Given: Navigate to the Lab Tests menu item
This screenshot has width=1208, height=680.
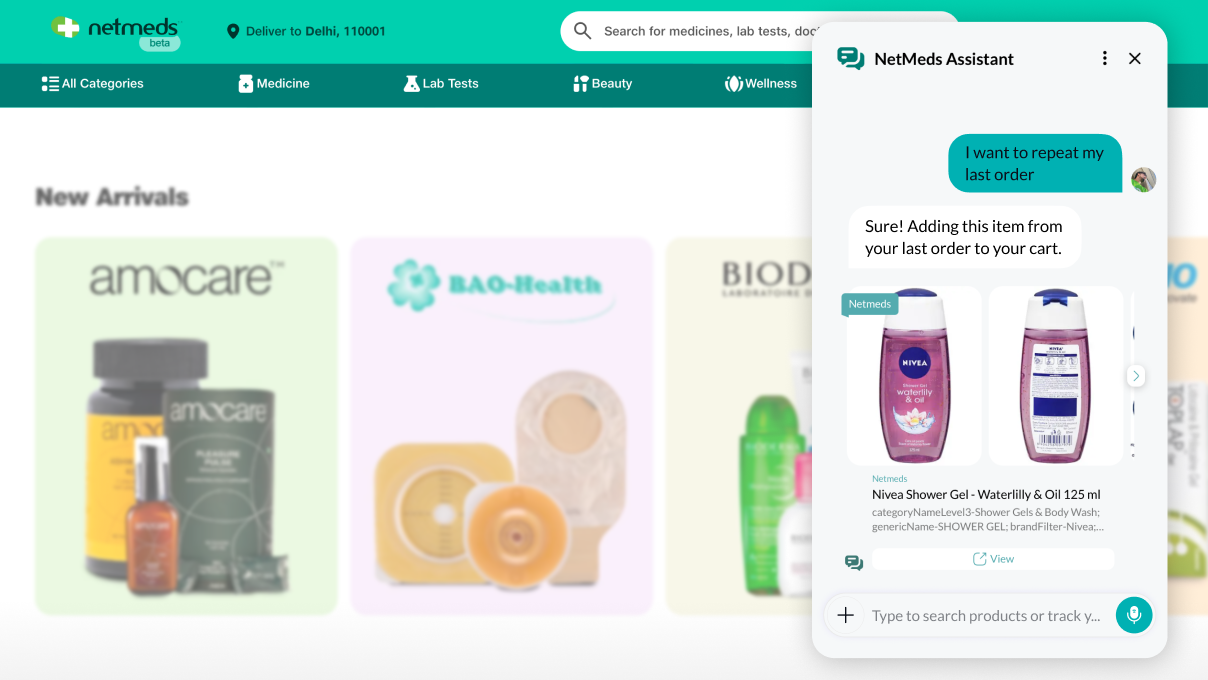Looking at the screenshot, I should click(x=441, y=84).
